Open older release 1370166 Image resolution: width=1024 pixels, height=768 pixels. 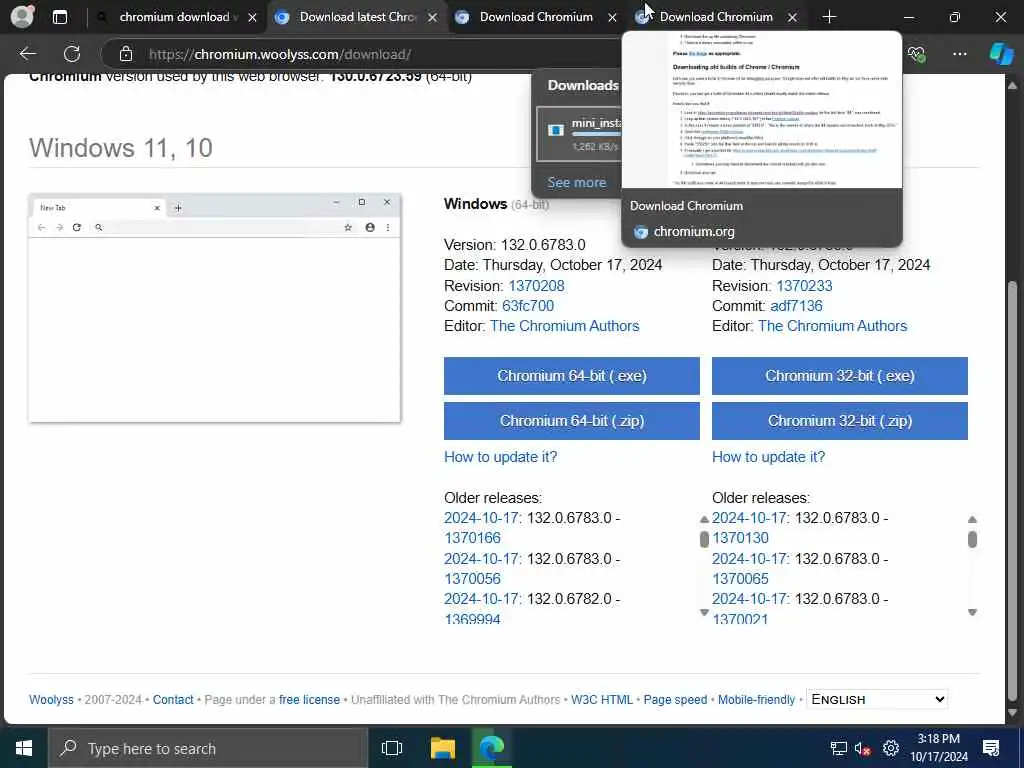472,537
